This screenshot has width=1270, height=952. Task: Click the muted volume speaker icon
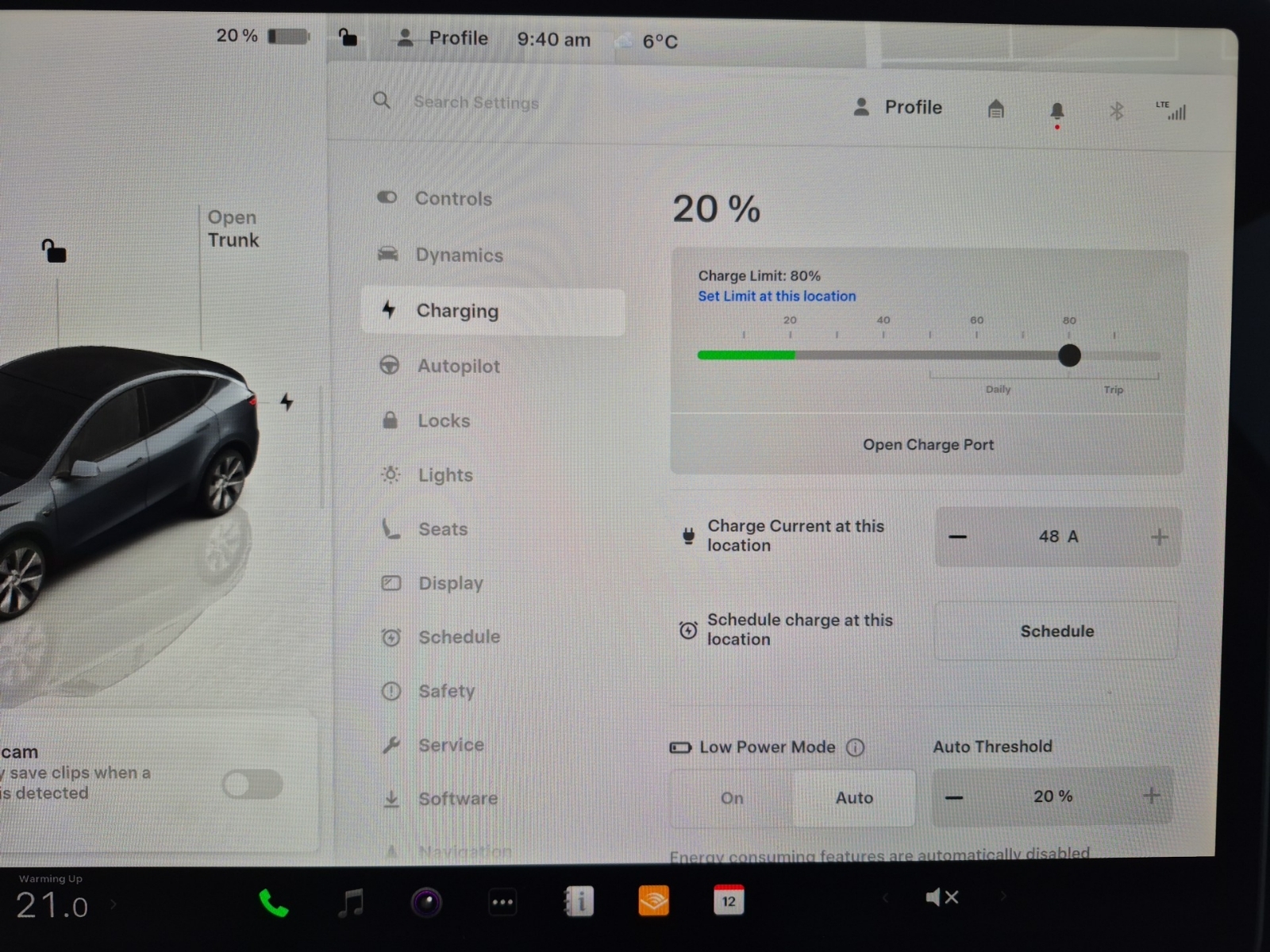coord(942,897)
